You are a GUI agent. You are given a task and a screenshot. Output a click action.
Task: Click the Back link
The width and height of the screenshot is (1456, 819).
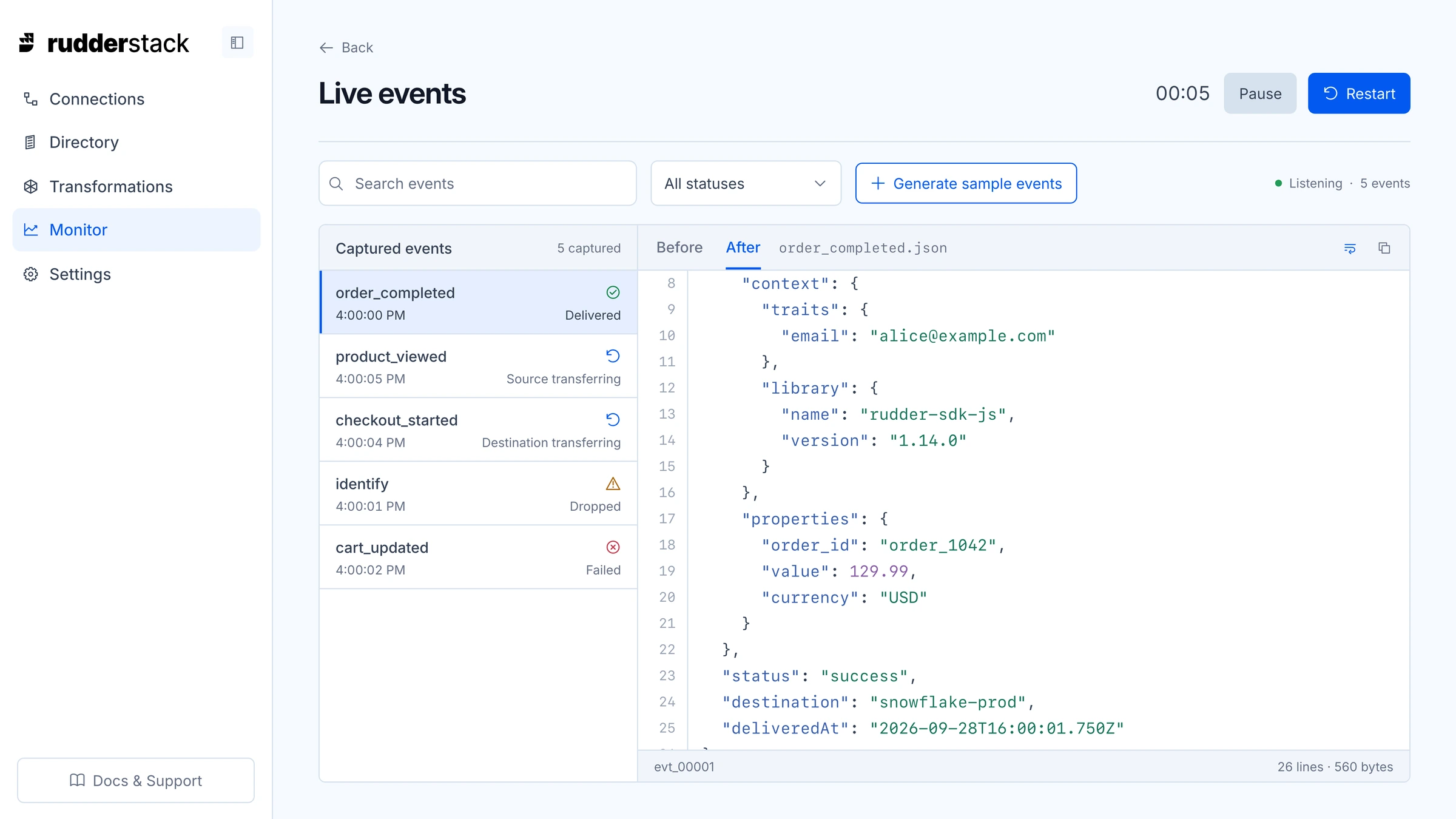[x=346, y=48]
